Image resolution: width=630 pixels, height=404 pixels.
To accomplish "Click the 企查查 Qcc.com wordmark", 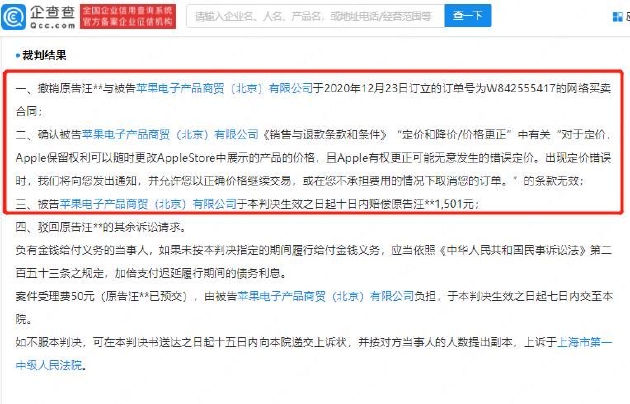I will point(53,16).
